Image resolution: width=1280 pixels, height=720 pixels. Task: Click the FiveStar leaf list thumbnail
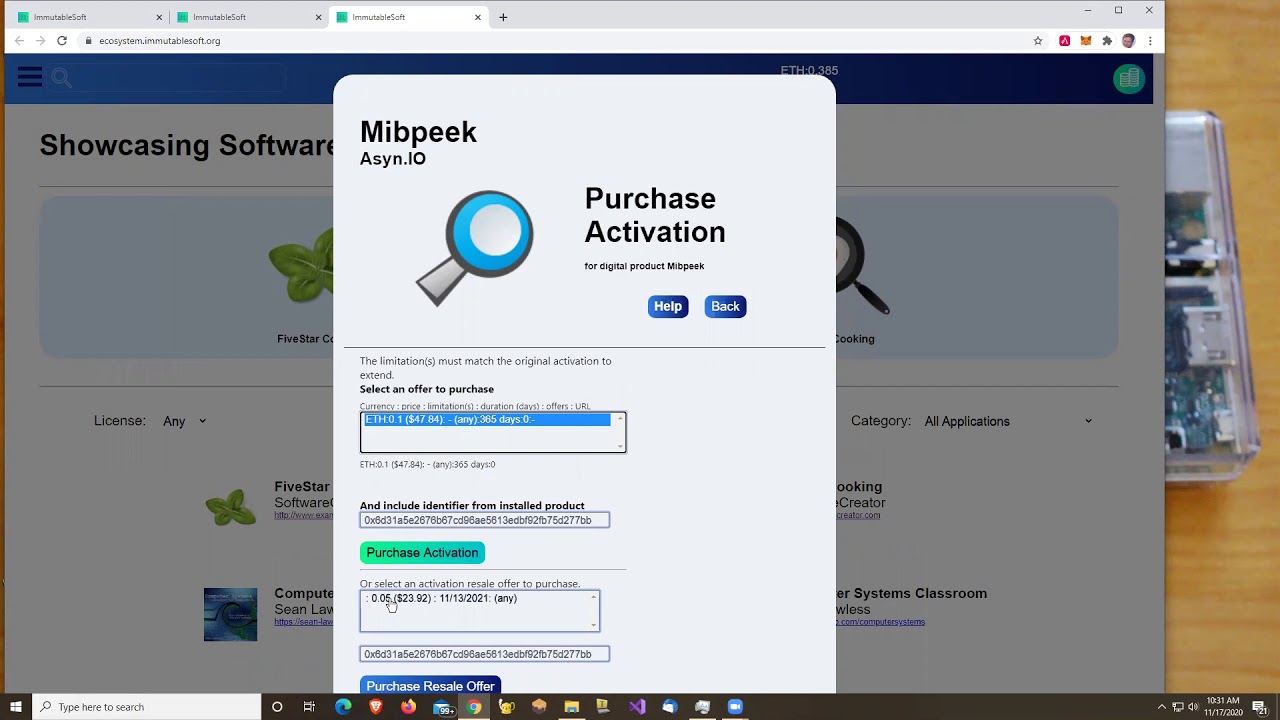231,507
